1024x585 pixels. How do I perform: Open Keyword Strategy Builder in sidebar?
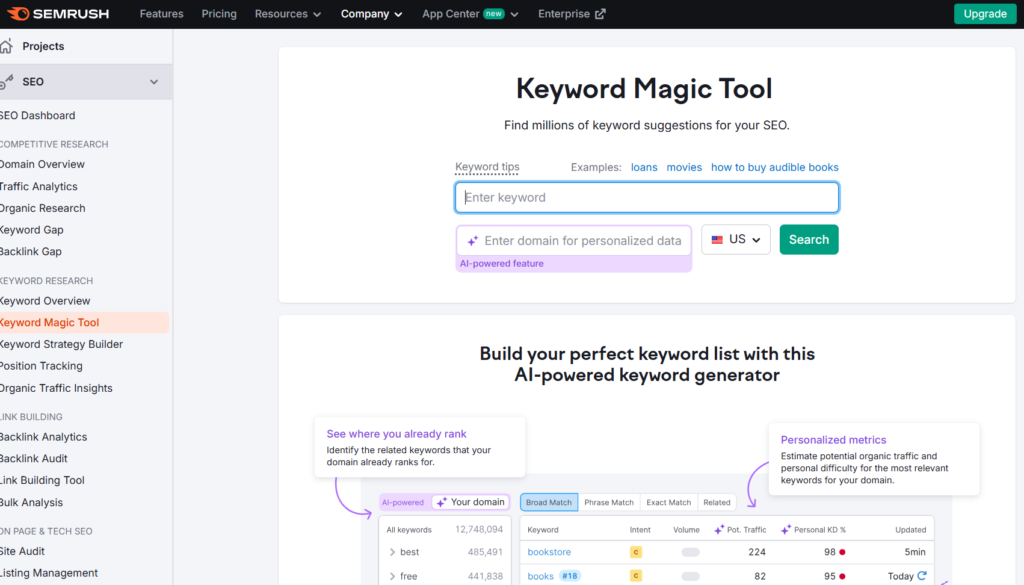(x=61, y=344)
